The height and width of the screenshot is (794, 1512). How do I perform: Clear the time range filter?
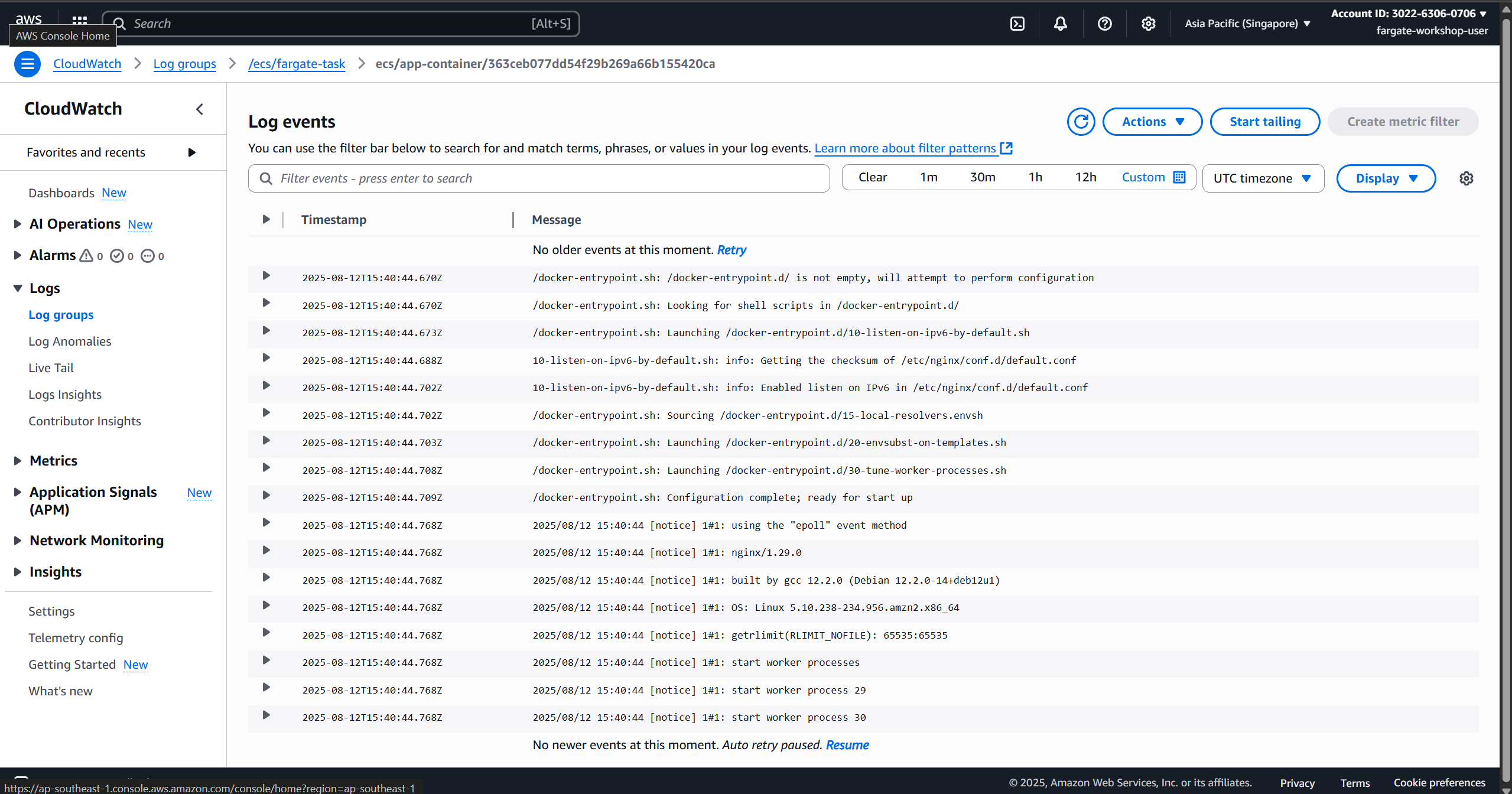(x=873, y=177)
